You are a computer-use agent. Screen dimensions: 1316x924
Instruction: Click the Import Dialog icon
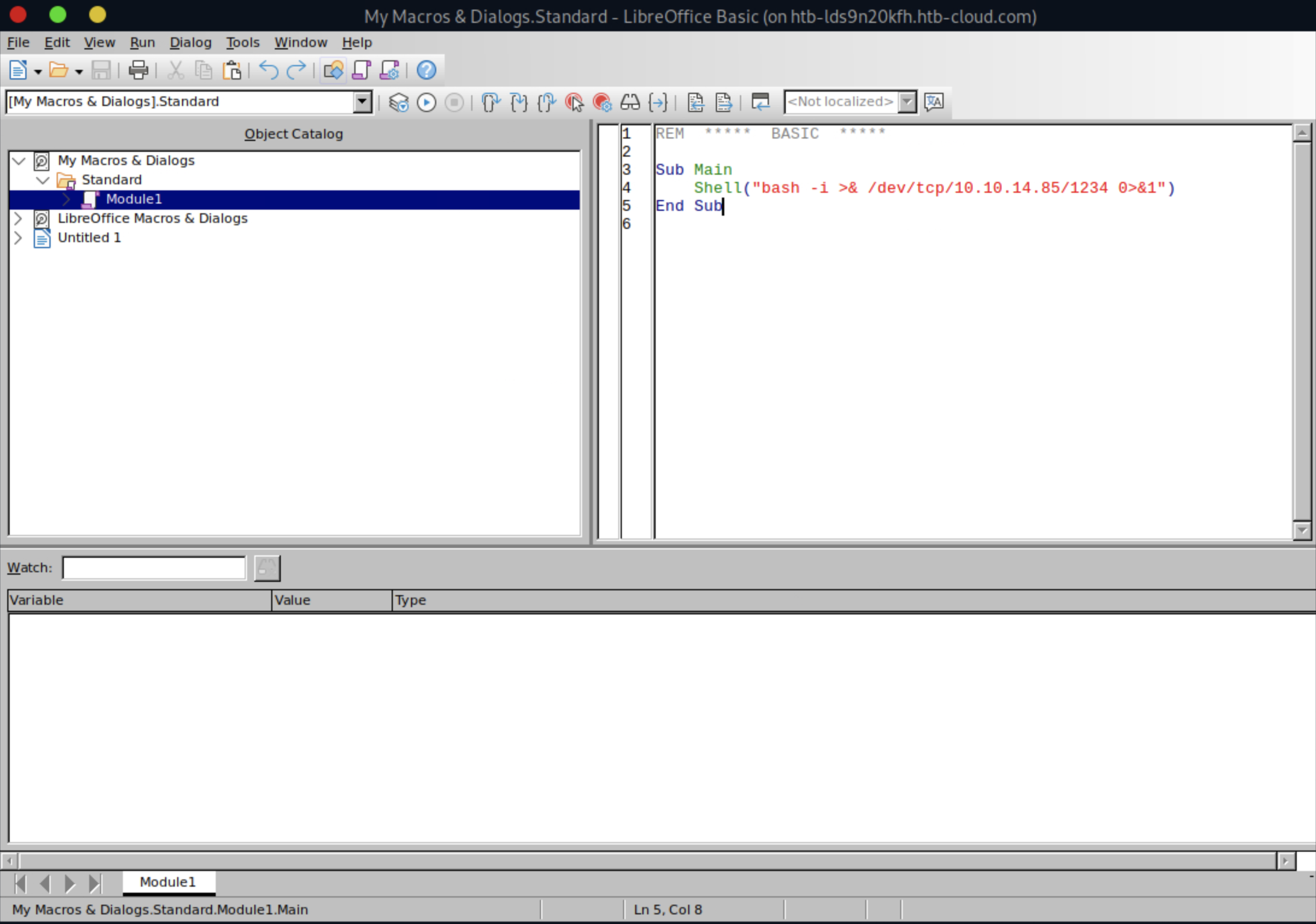pyautogui.click(x=760, y=102)
